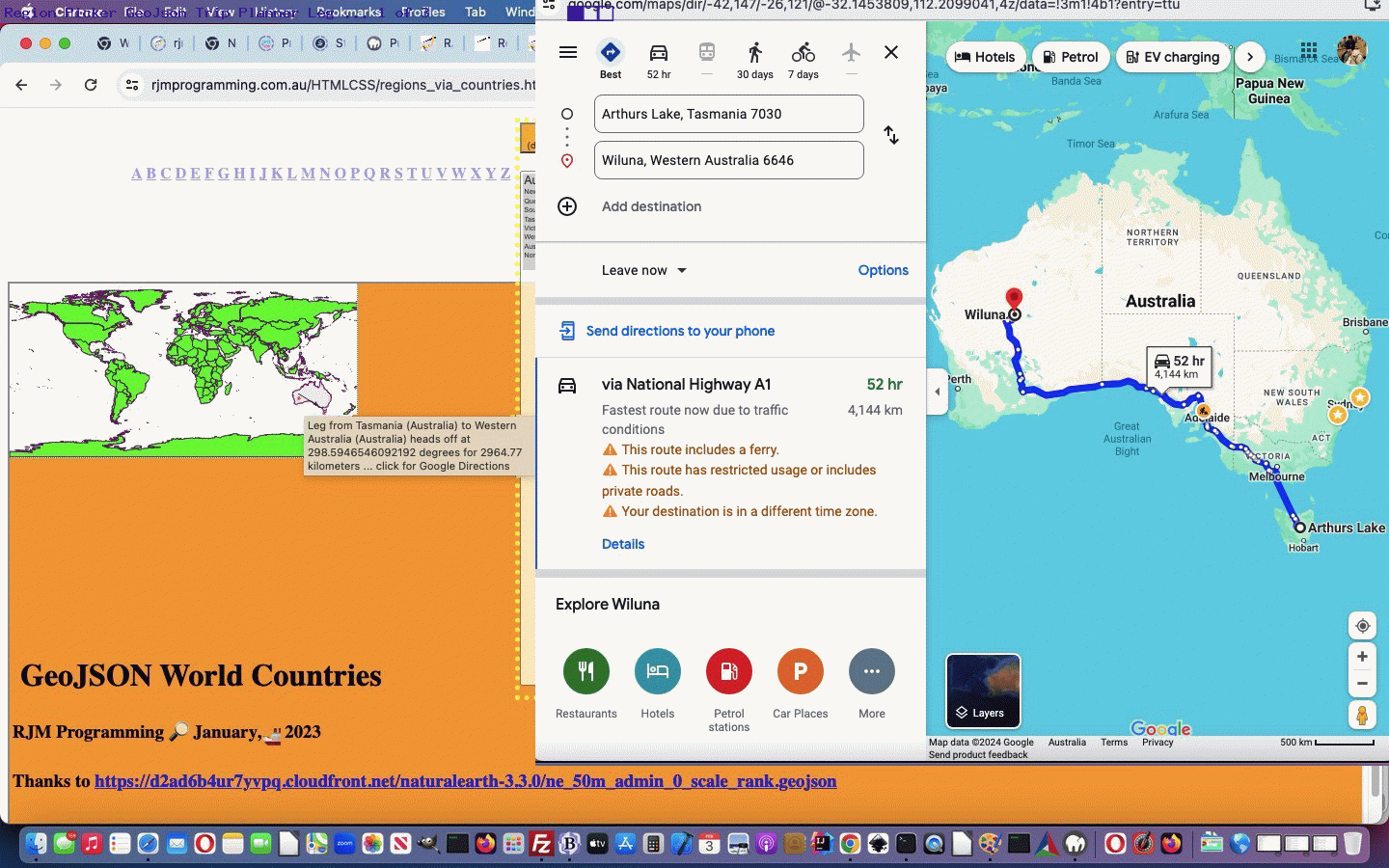Jump to letter M in alphabet links
Viewport: 1389px width, 868px height.
(x=308, y=174)
